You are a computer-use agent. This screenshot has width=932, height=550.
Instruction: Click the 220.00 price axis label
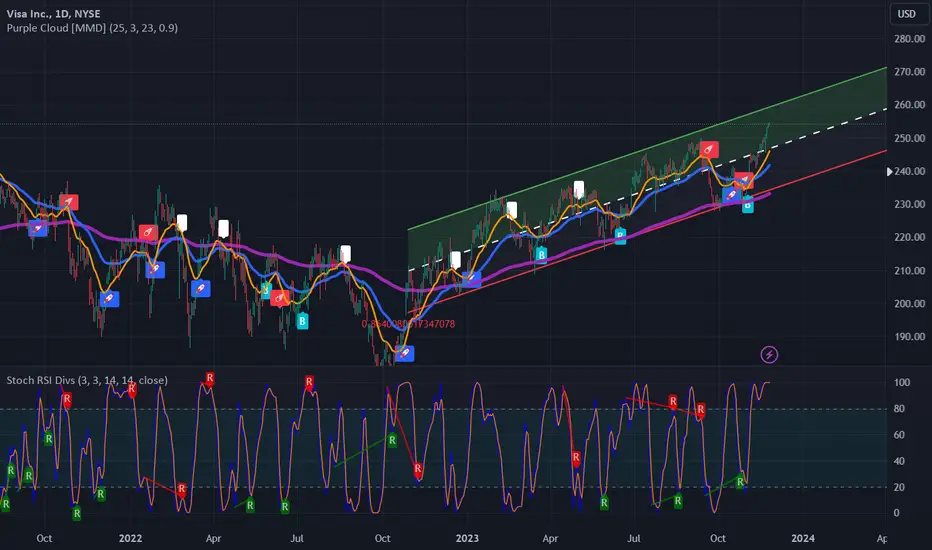[x=909, y=237]
